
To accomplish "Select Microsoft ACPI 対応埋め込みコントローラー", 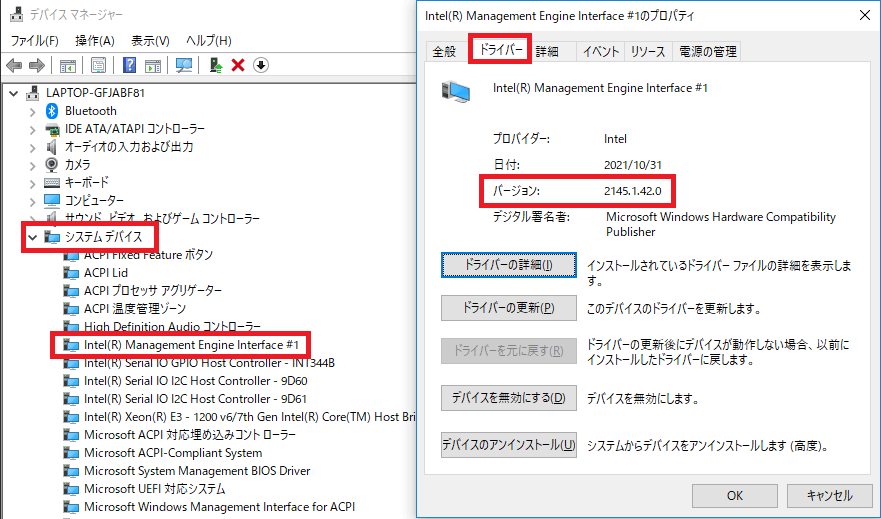I will click(190, 435).
